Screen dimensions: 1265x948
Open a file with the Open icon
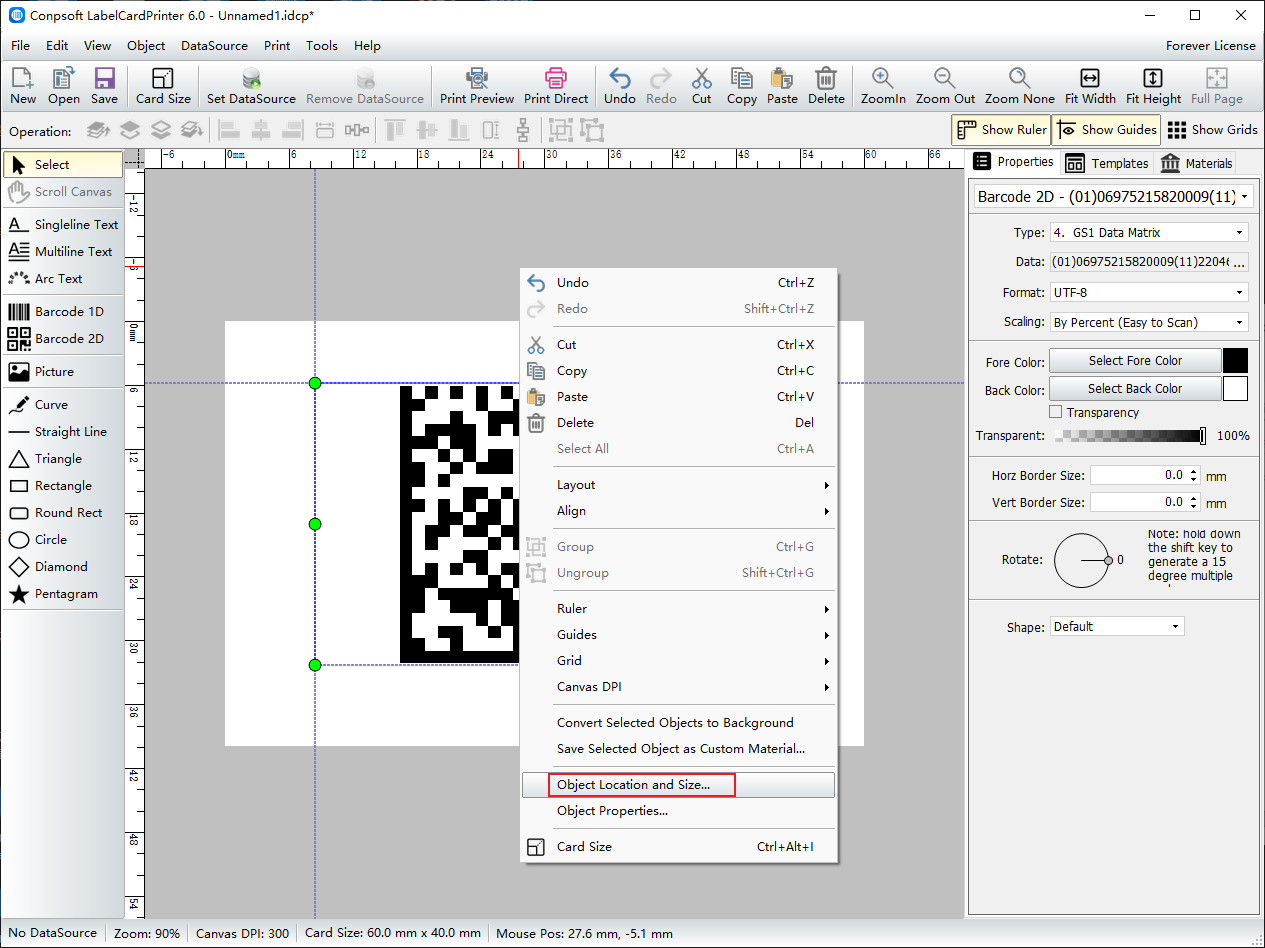[x=64, y=86]
